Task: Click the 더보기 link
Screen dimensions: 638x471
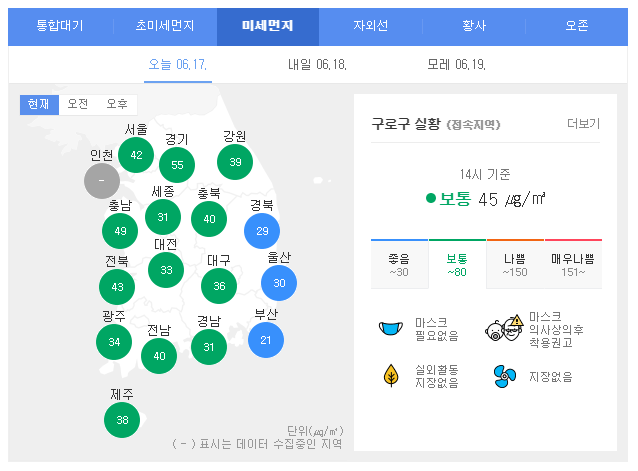Action: (x=583, y=124)
